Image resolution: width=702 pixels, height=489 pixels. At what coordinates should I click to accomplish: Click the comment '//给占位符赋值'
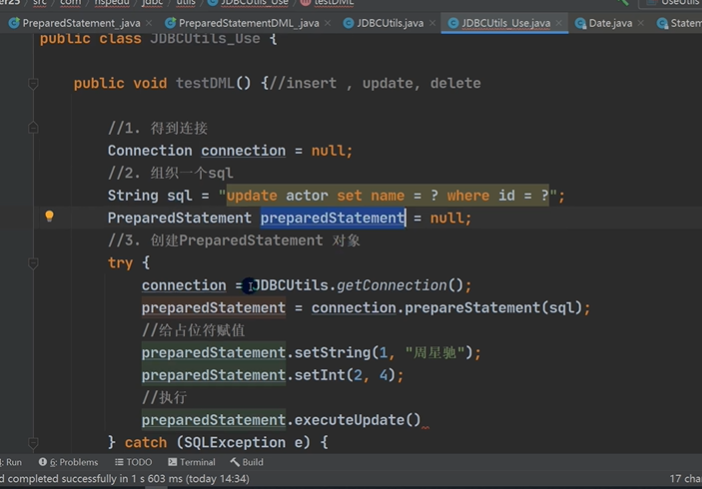click(193, 330)
